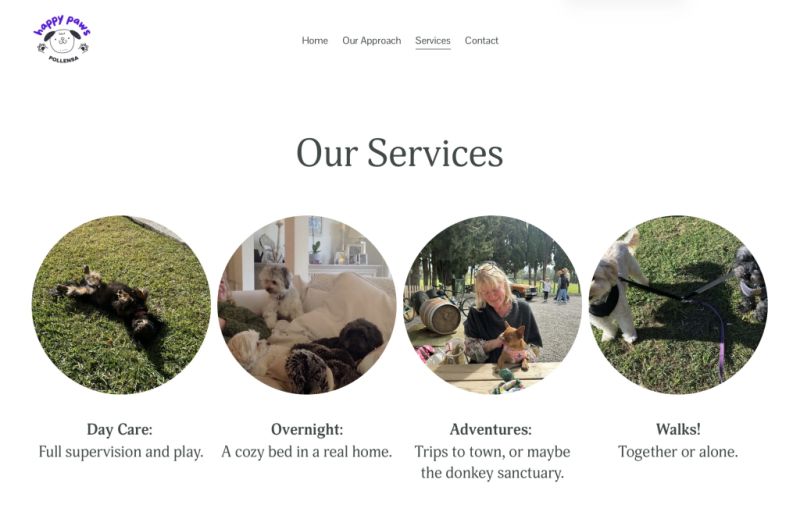Select the Services navigation item

pos(433,40)
